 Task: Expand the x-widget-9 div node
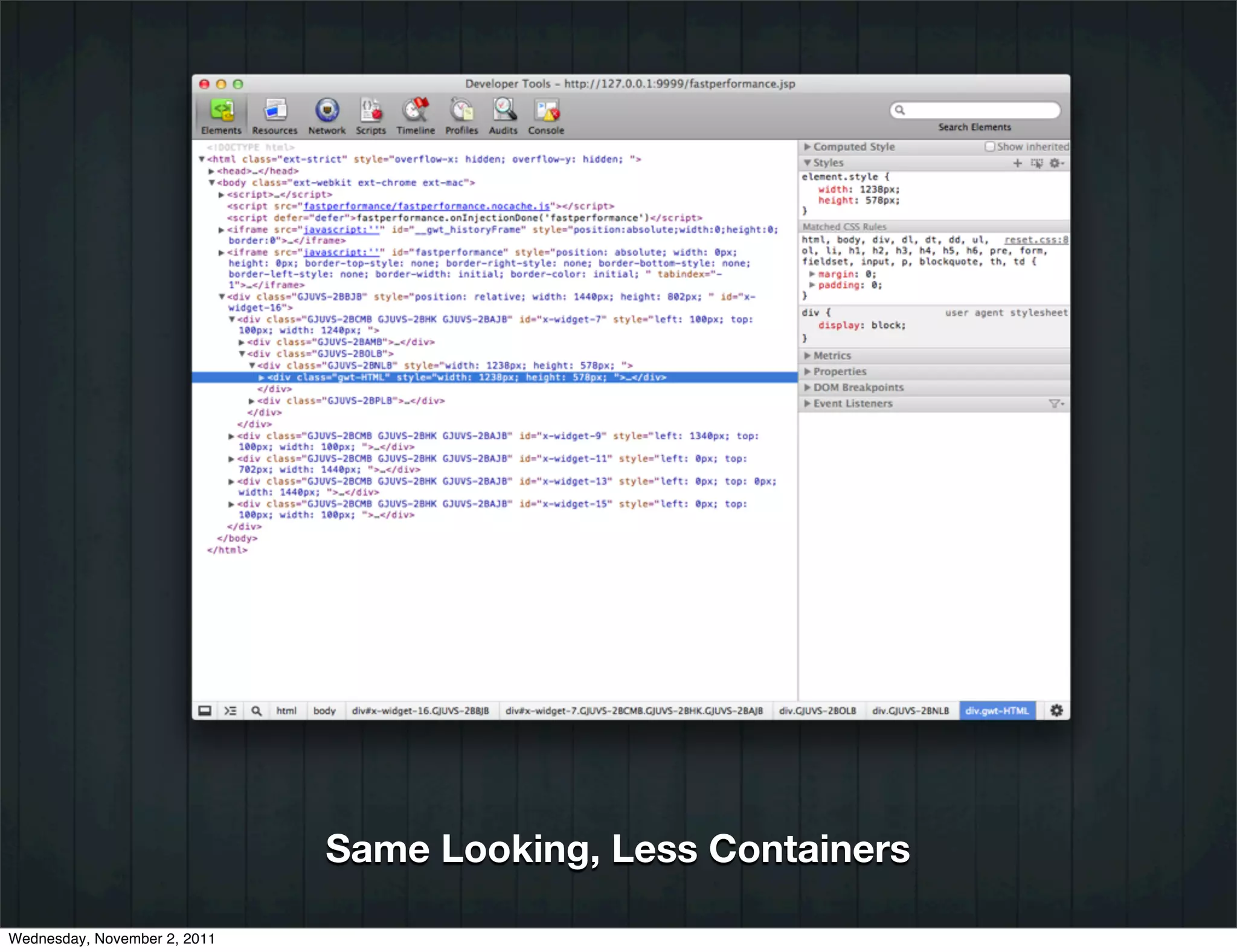[x=231, y=436]
